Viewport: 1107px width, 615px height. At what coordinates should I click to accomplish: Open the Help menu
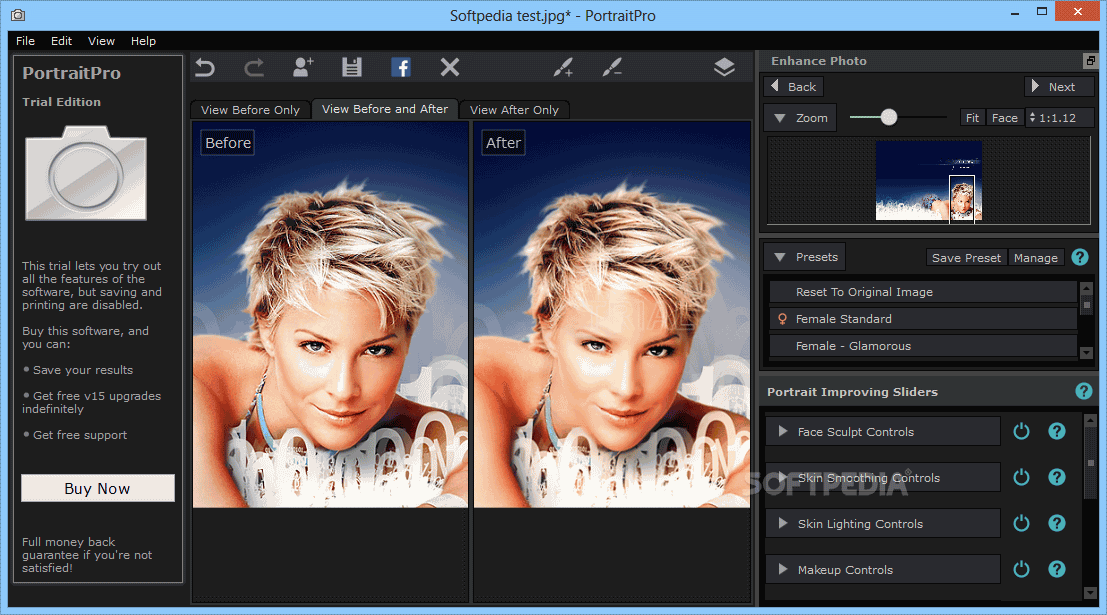(143, 41)
